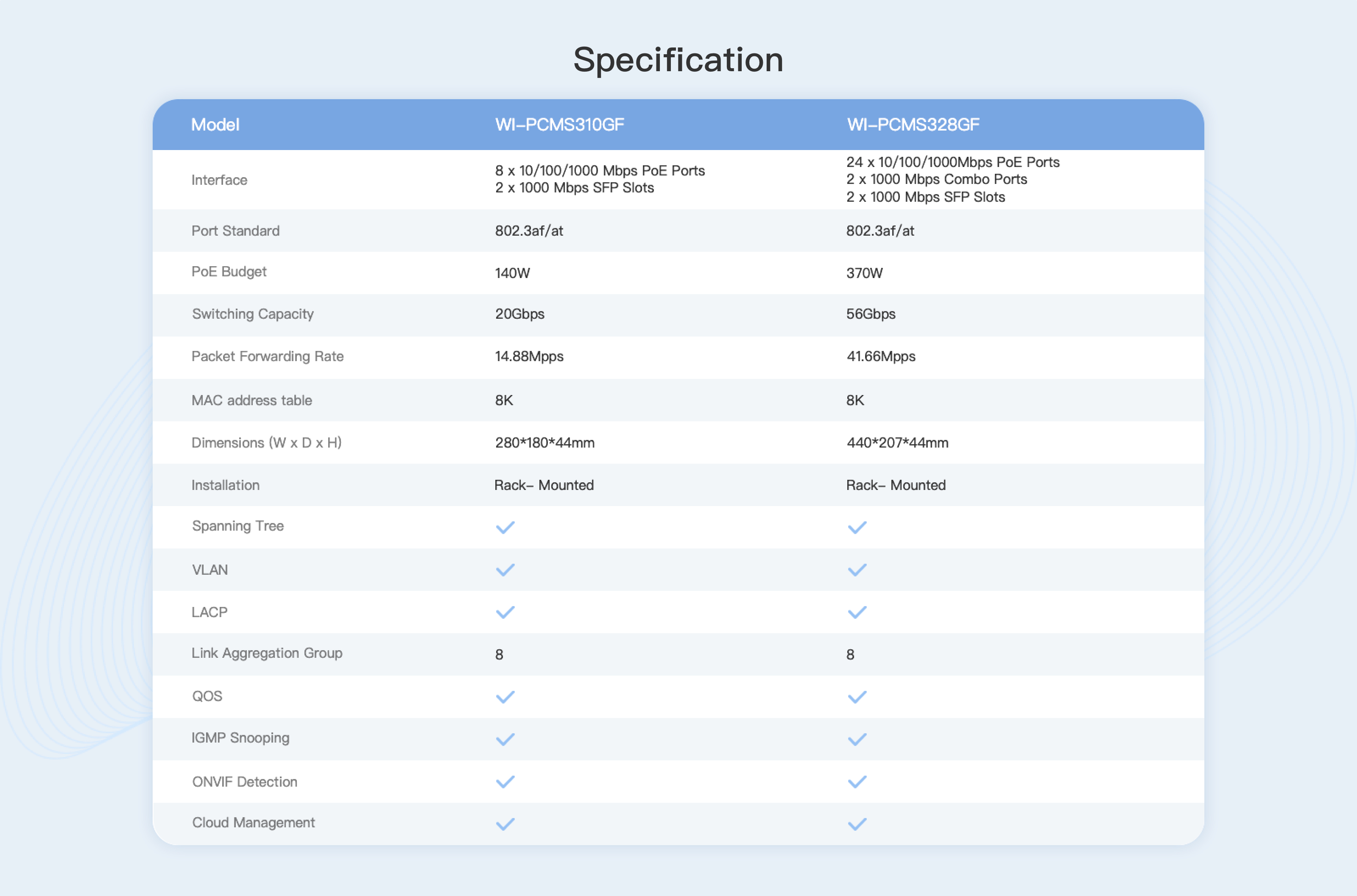Click the VLAN checkmark for WI-PCMS328GF

[857, 570]
